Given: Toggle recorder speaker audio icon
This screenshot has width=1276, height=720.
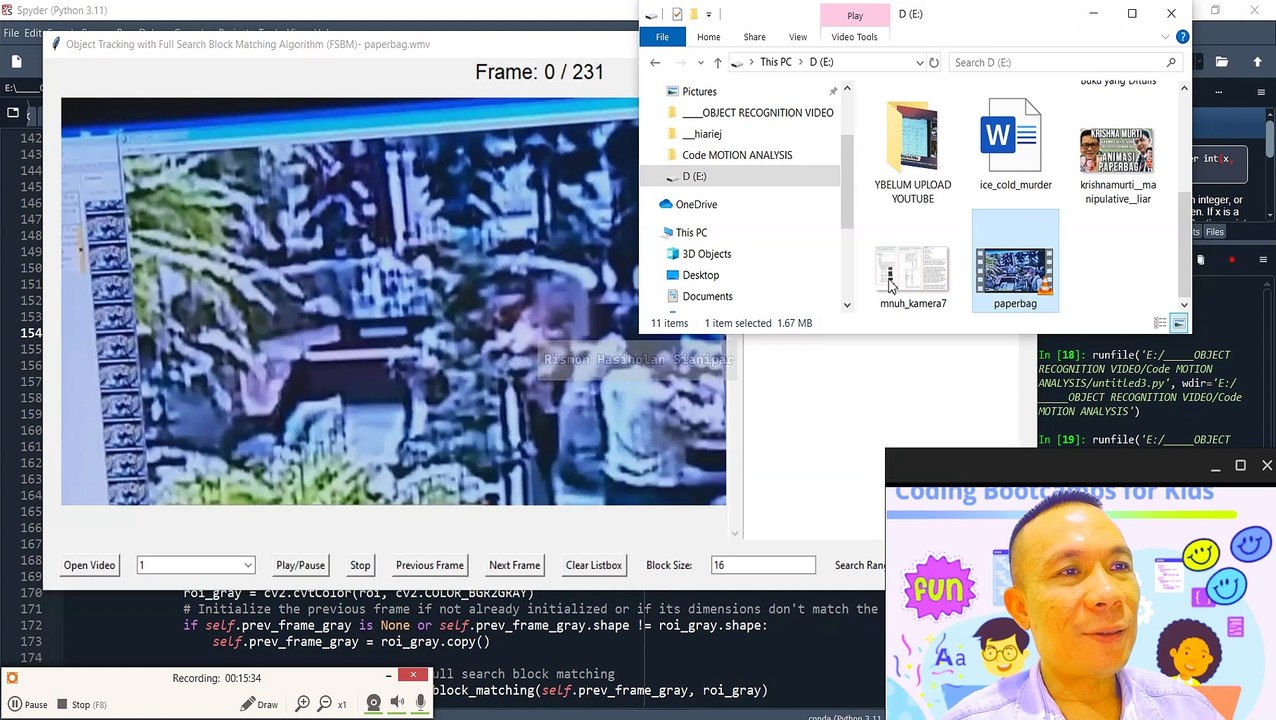Looking at the screenshot, I should tap(397, 703).
